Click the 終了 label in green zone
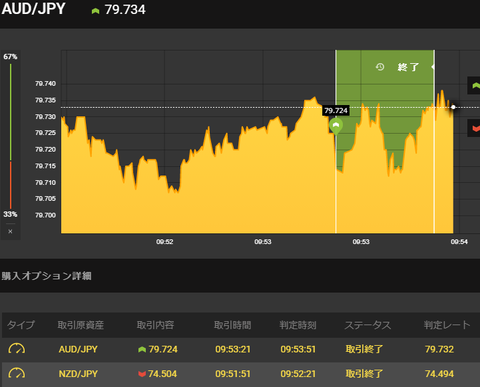The image size is (480, 387). (408, 67)
